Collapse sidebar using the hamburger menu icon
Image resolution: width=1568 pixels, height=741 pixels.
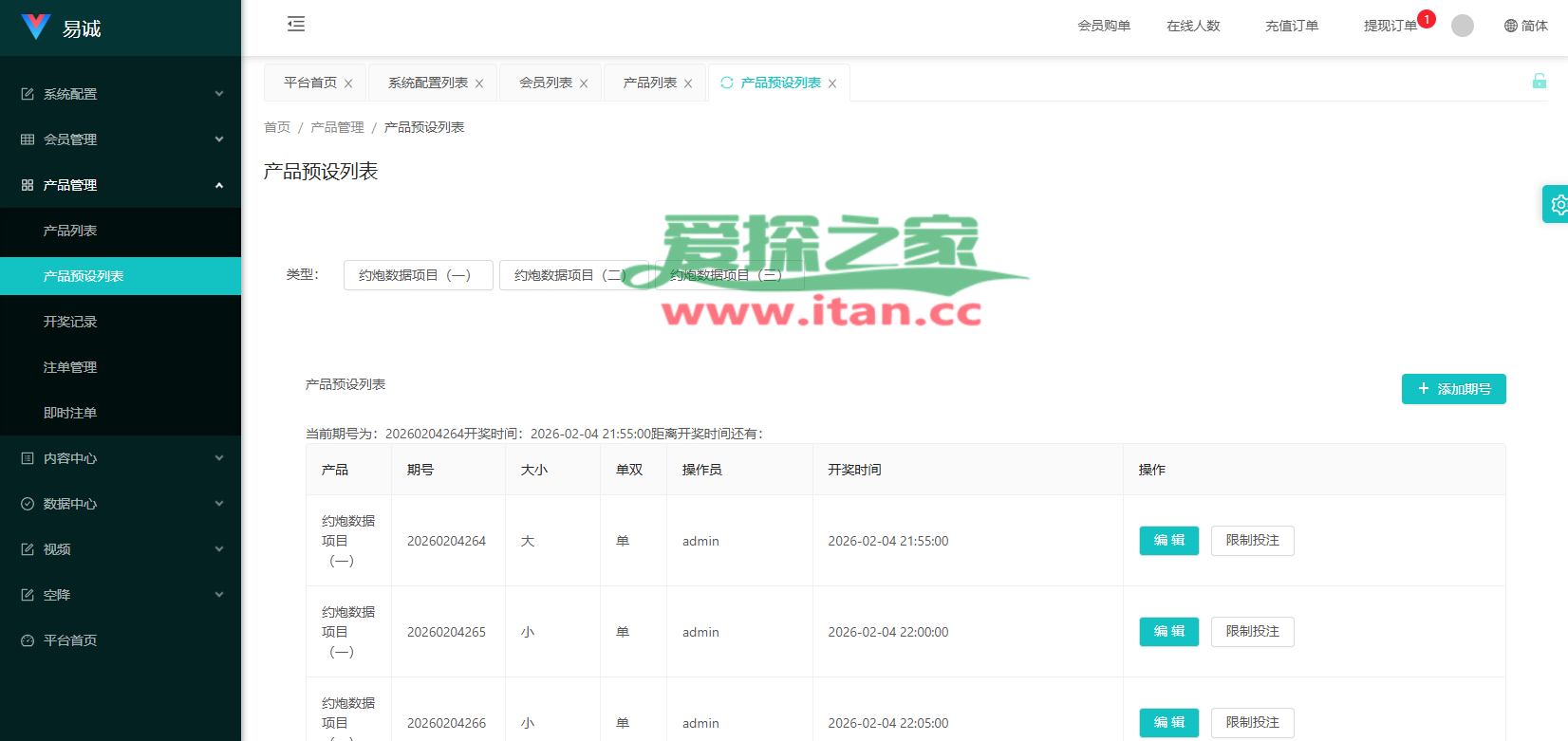(296, 25)
